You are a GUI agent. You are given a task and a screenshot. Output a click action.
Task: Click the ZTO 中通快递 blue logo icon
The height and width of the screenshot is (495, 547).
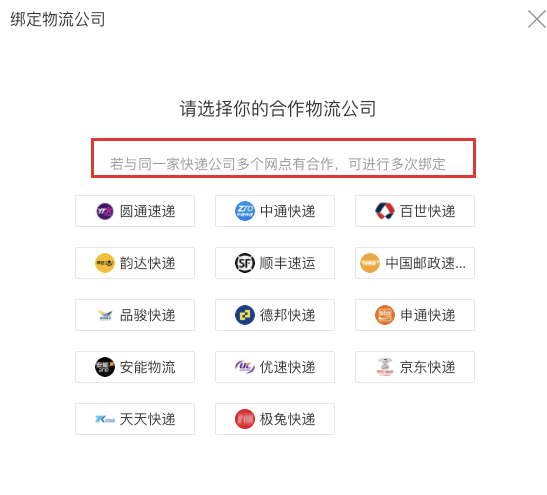pos(245,211)
